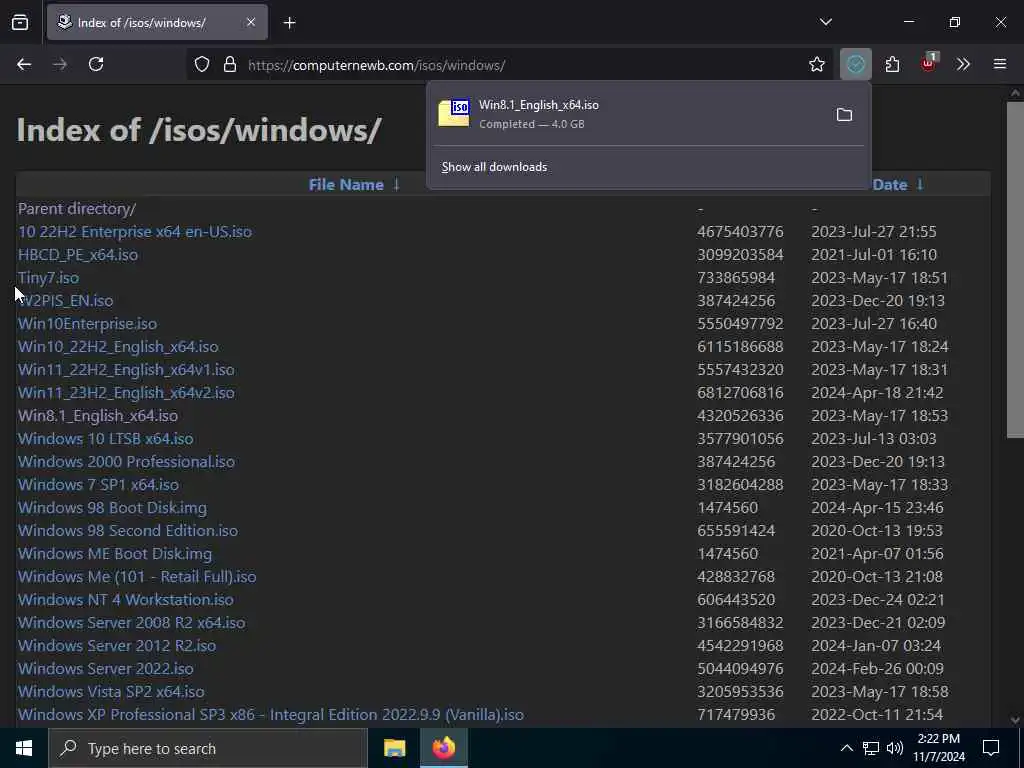The height and width of the screenshot is (768, 1024).
Task: Open volume control tray icon
Action: click(x=895, y=748)
